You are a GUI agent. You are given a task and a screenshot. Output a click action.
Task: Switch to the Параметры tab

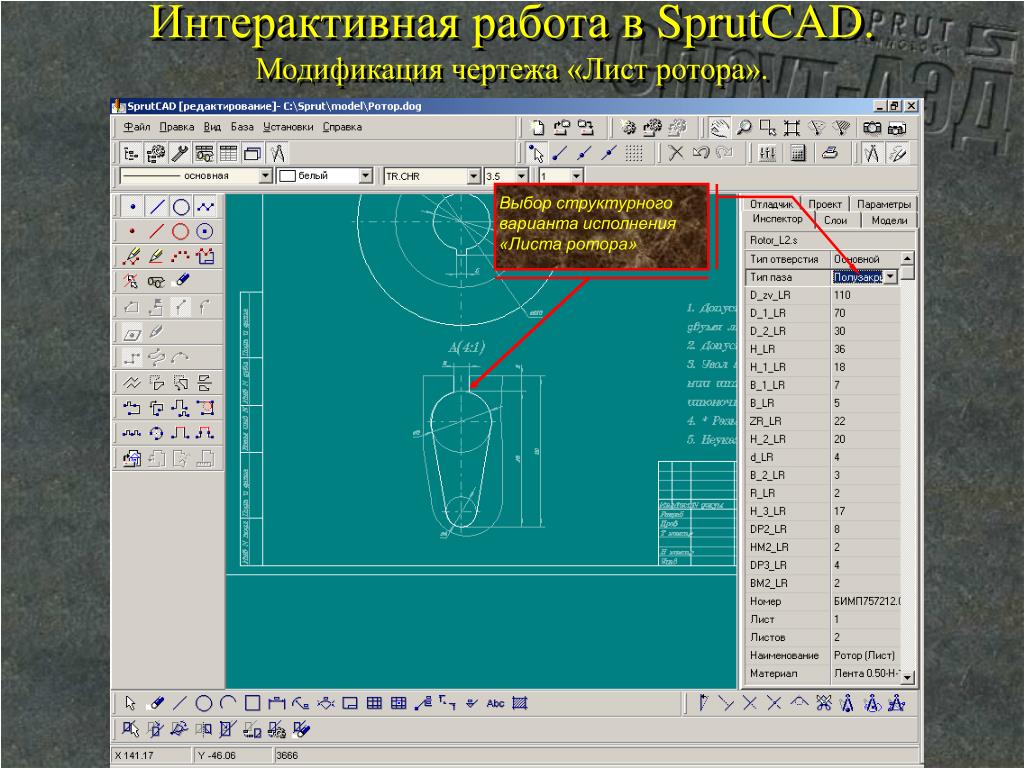tap(883, 204)
